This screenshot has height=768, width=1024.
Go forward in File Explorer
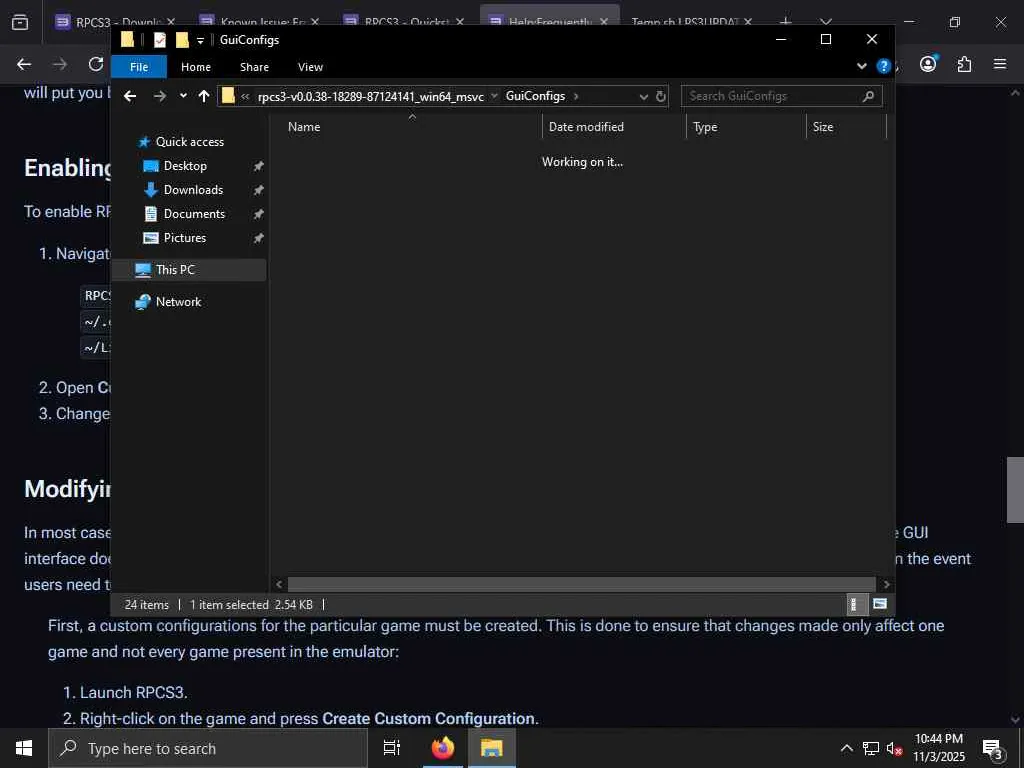click(x=159, y=96)
